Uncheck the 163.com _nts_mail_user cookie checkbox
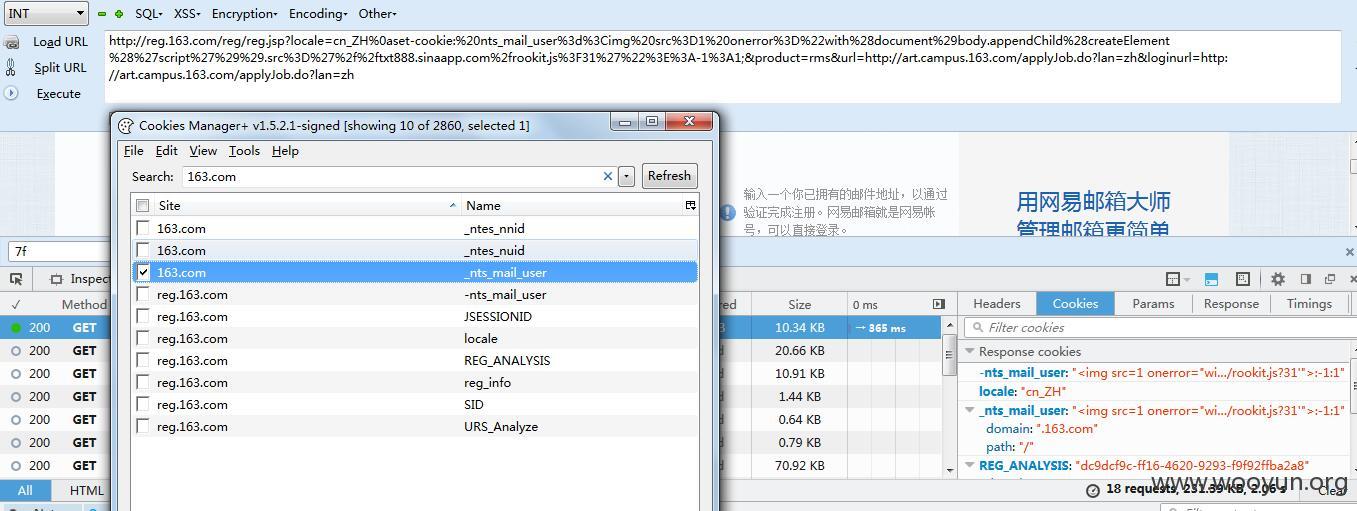This screenshot has height=511, width=1357. pyautogui.click(x=143, y=272)
